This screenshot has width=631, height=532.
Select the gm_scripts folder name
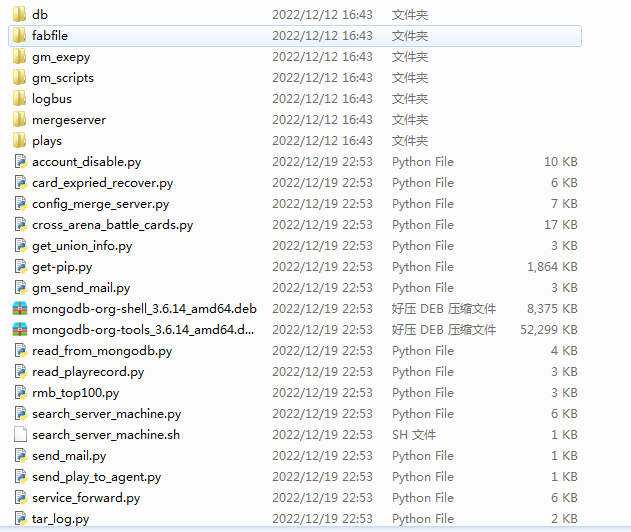point(62,77)
